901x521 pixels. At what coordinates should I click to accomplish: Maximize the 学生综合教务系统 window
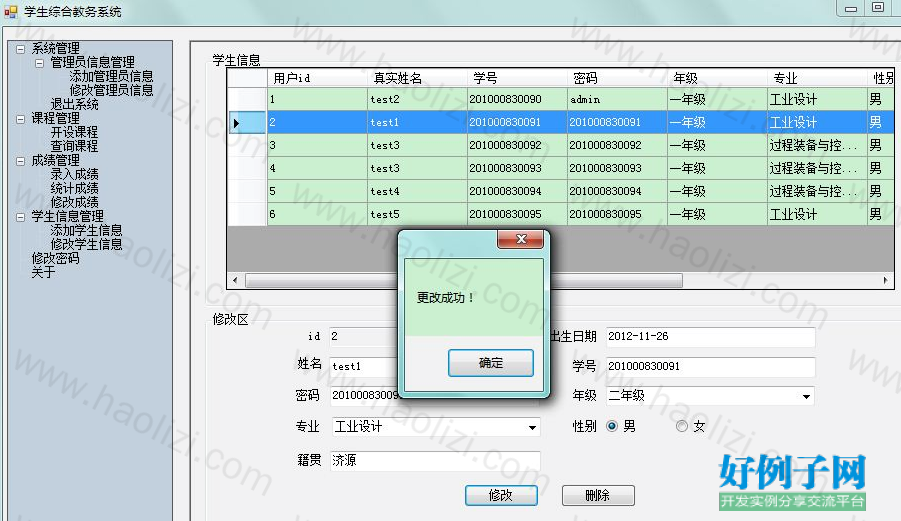pos(877,7)
